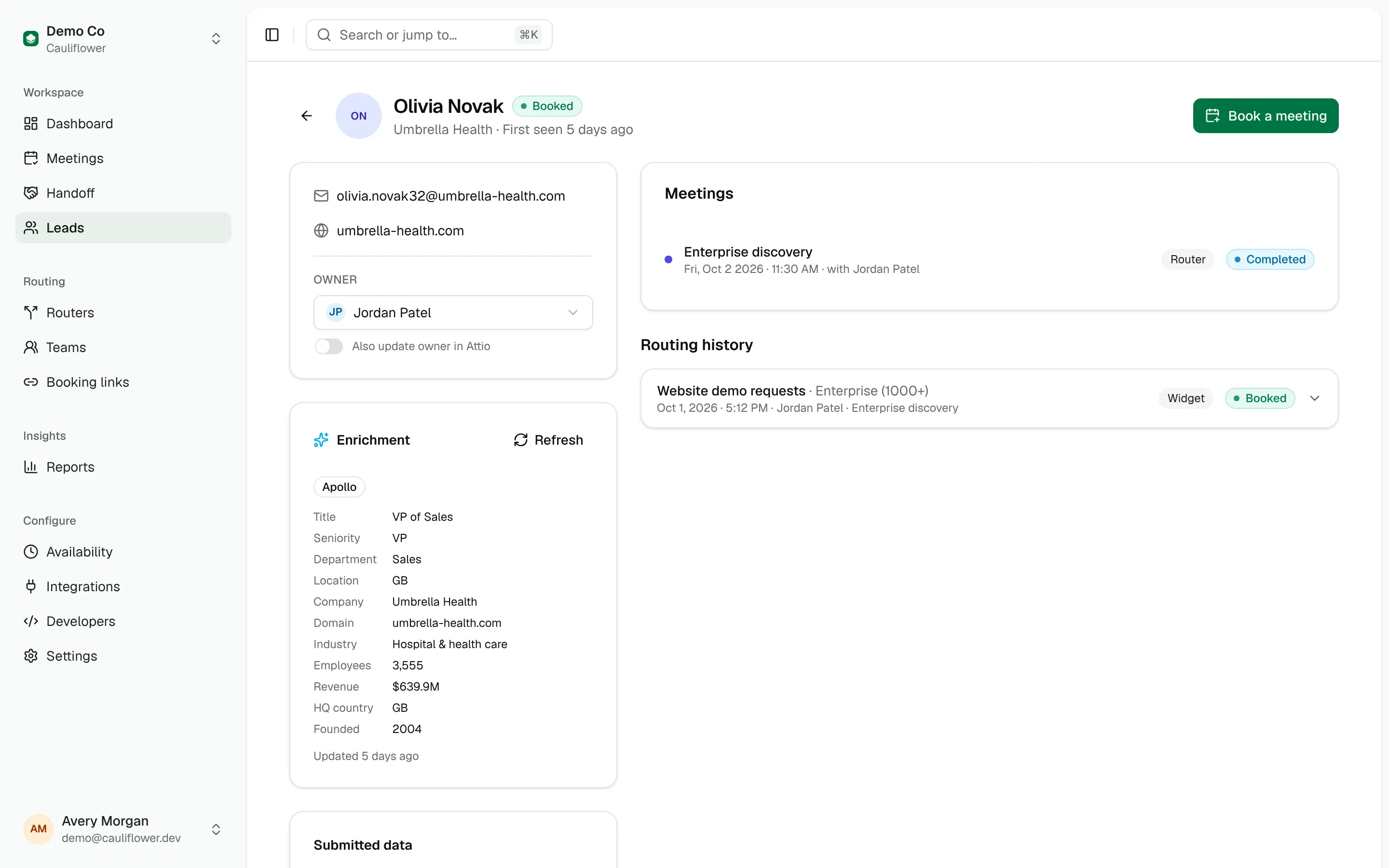
Task: Click the search magnifier icon
Action: click(324, 35)
